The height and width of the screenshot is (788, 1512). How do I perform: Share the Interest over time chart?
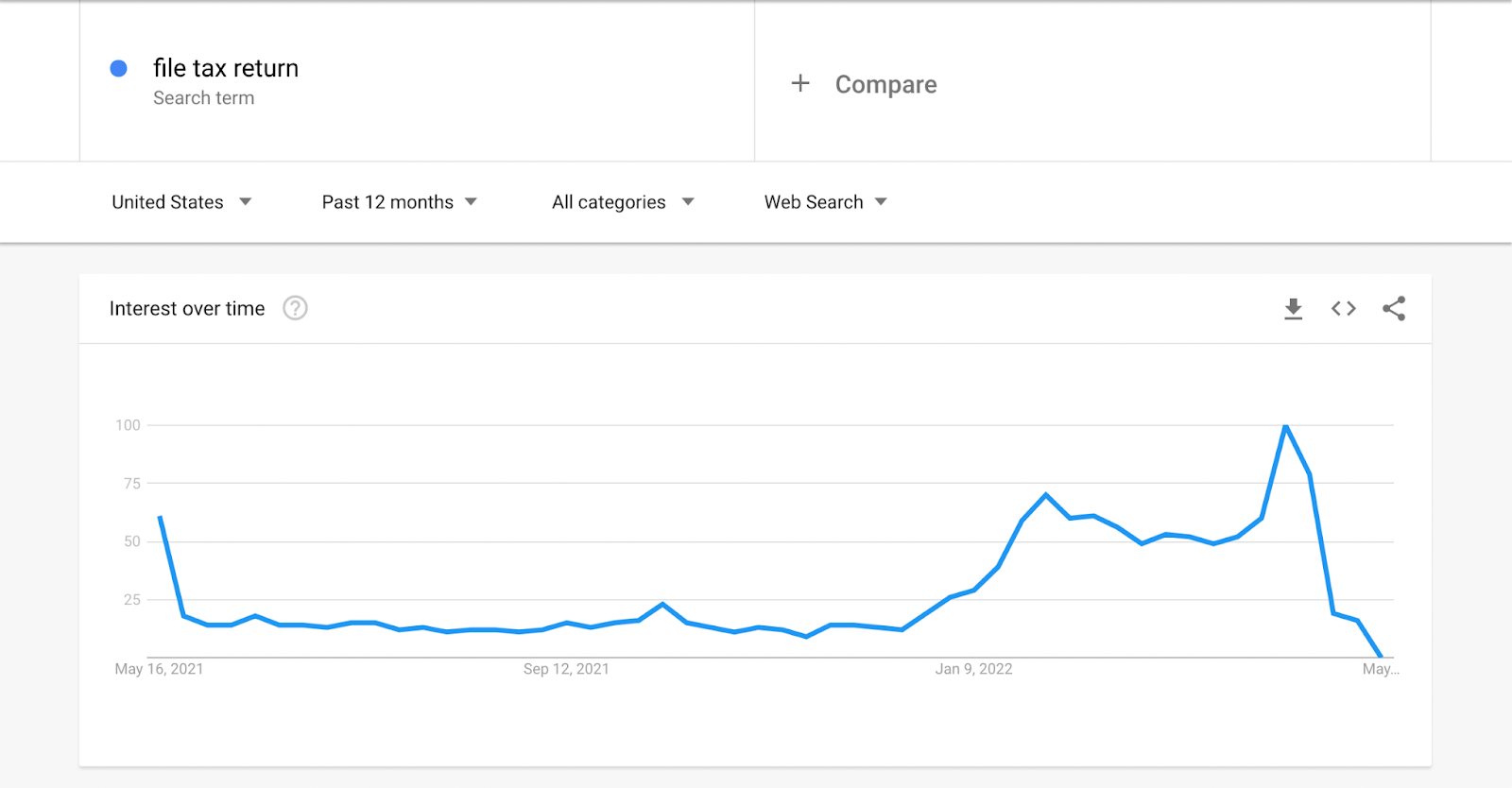(x=1394, y=308)
